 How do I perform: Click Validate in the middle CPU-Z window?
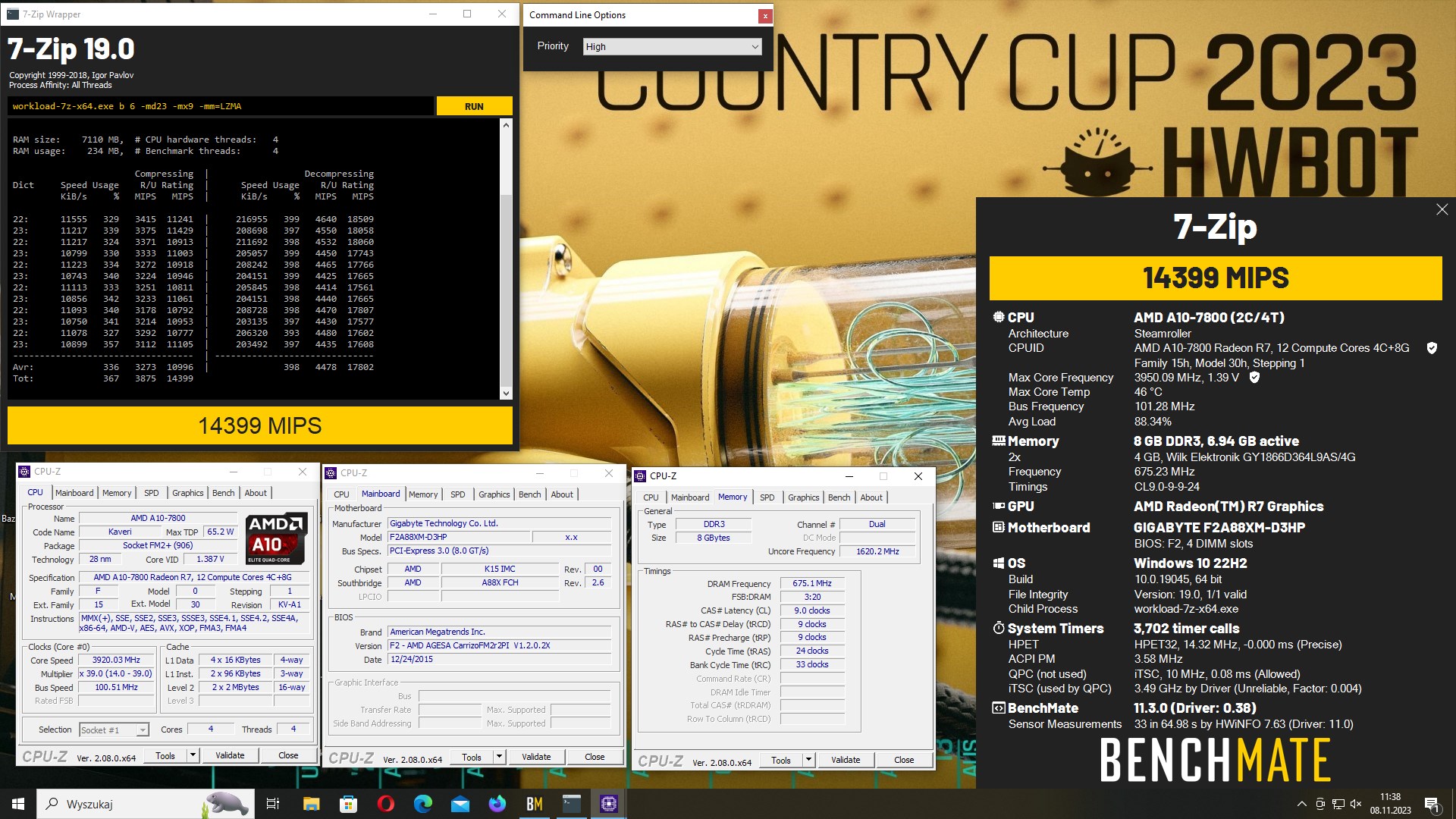(536, 757)
